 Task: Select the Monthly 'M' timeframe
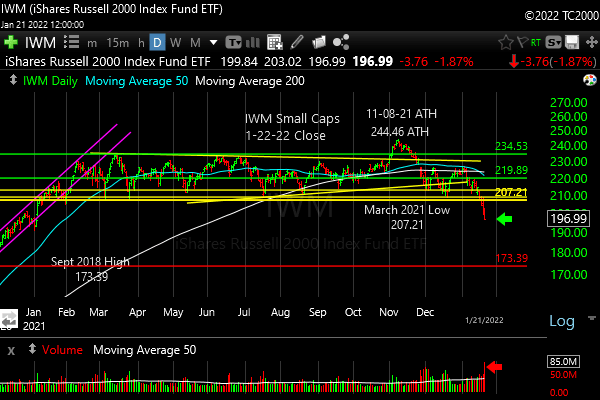(195, 42)
